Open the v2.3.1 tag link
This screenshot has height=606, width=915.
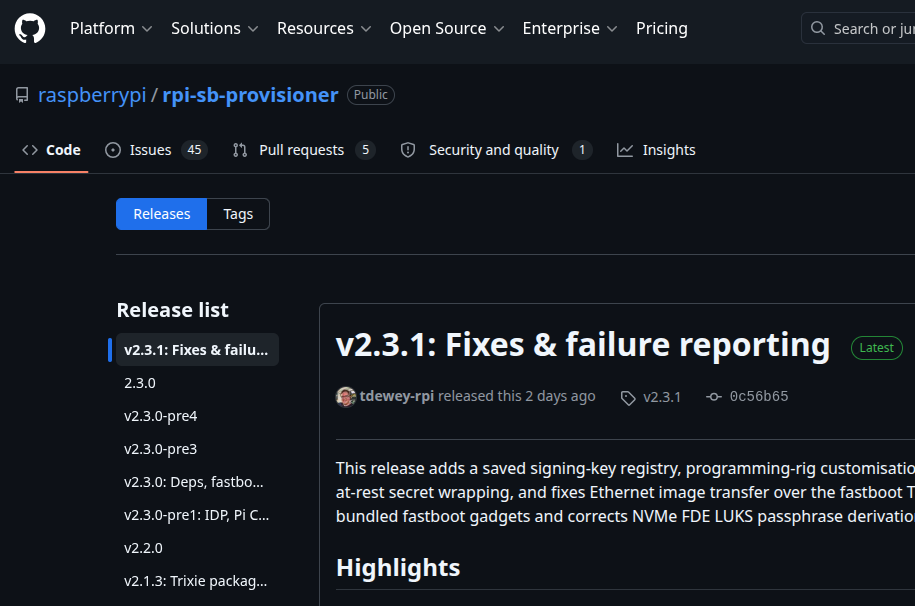click(662, 398)
